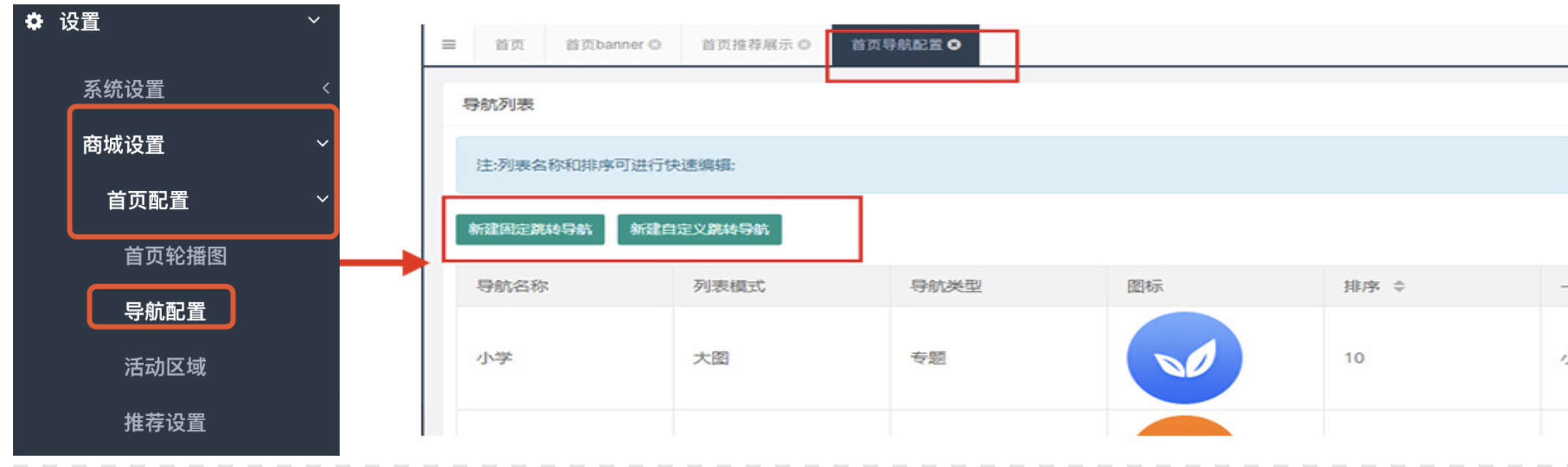Image resolution: width=1568 pixels, height=467 pixels.
Task: Click 新建固定跳转导航 button
Action: pos(530,229)
